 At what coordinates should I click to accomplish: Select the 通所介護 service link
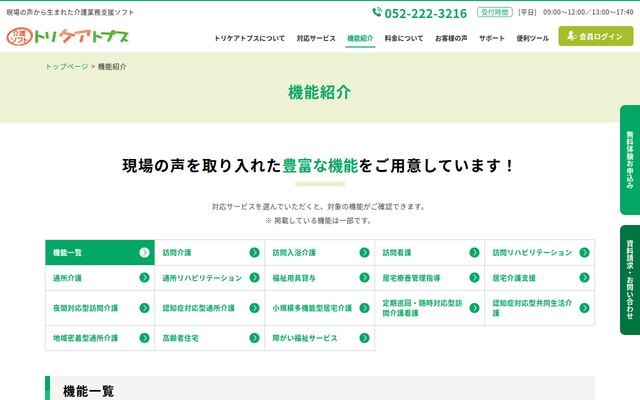click(100, 278)
